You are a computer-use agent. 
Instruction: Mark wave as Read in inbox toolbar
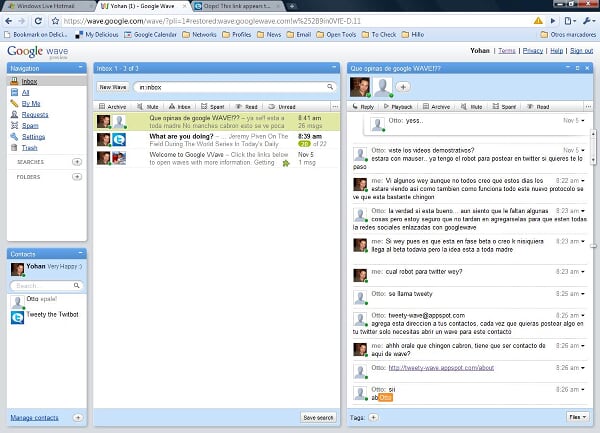click(246, 107)
